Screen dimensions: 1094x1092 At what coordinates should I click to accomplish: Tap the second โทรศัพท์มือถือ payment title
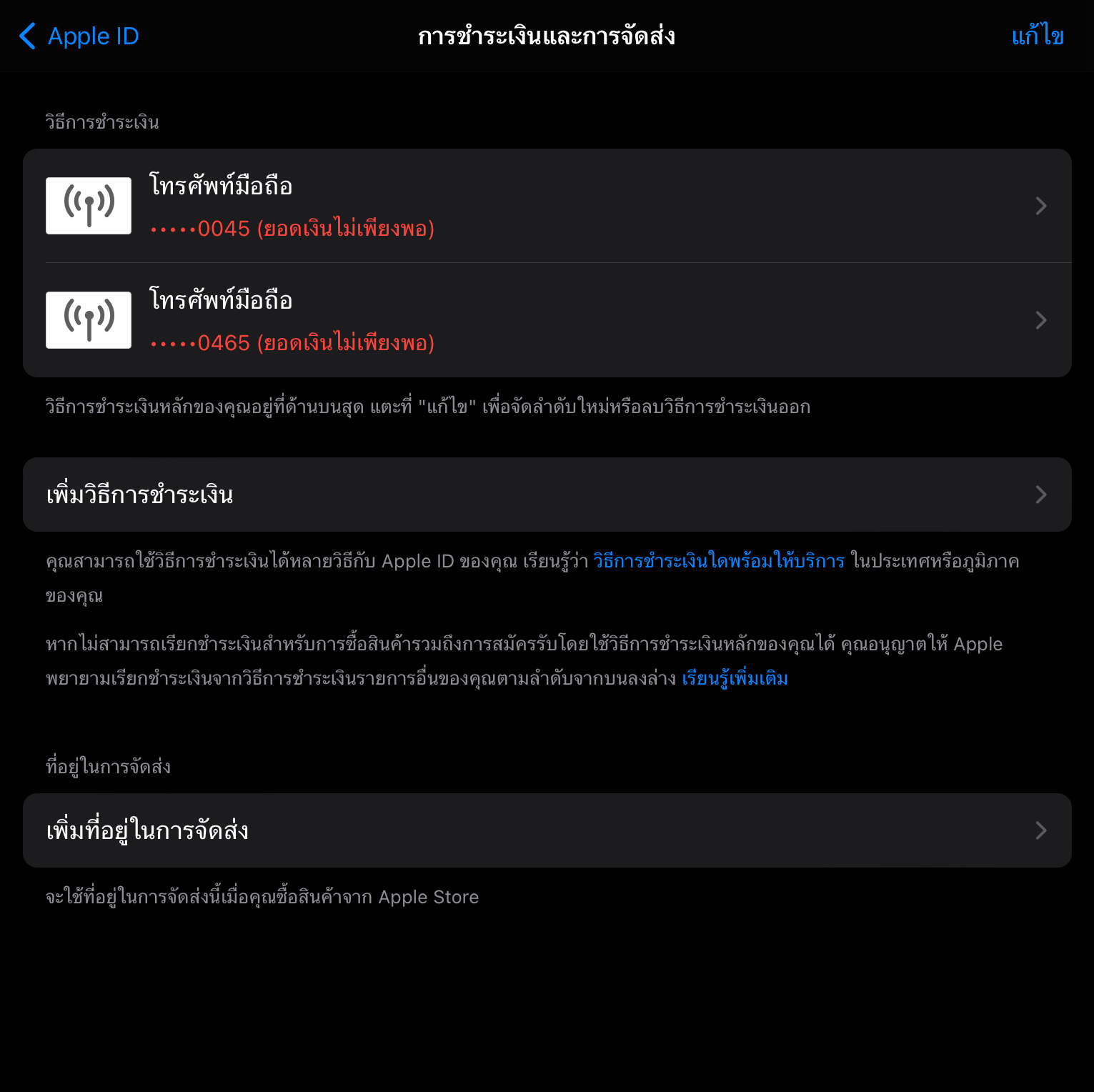(221, 299)
